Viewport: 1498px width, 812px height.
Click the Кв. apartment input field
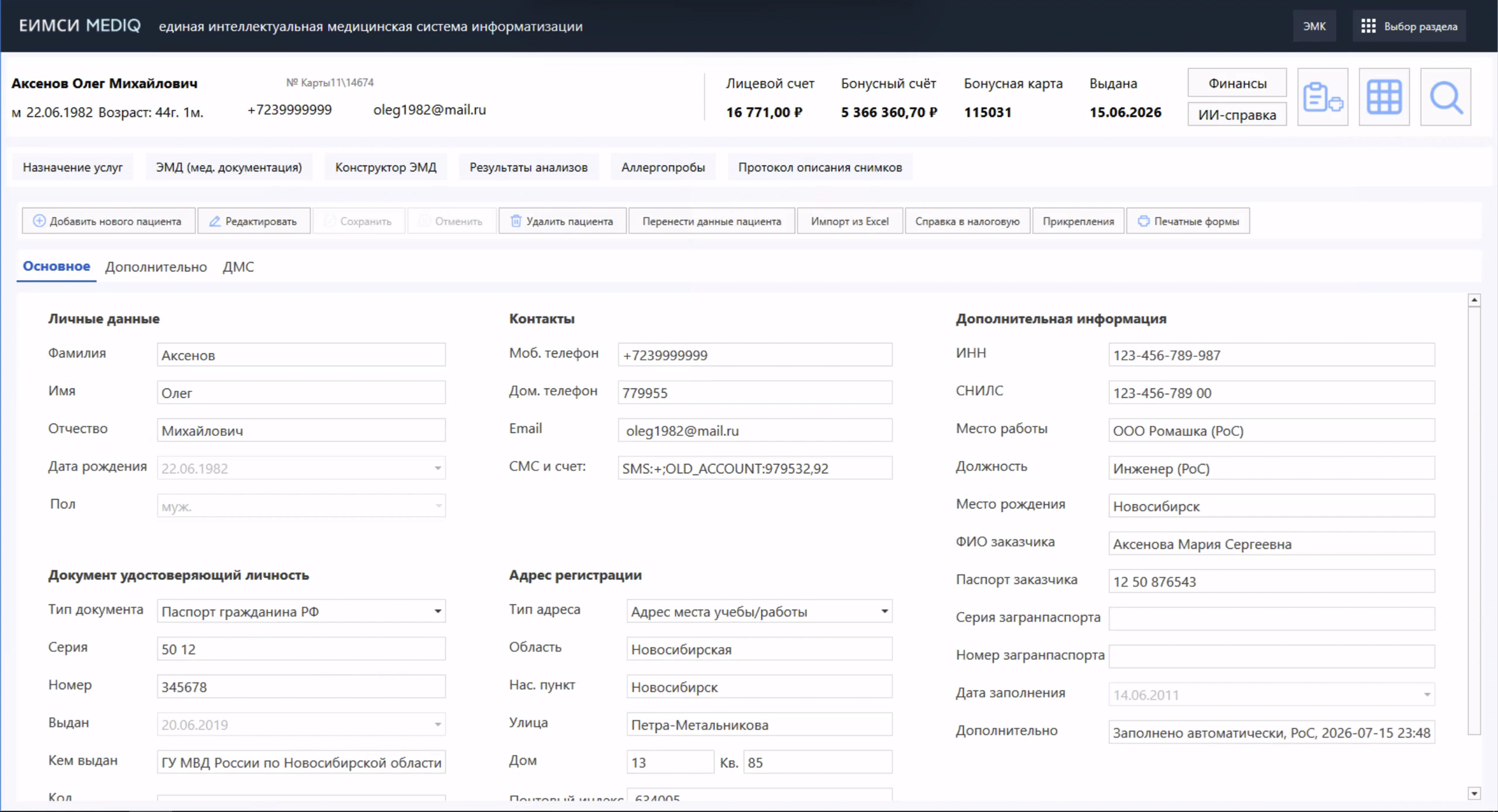pyautogui.click(x=817, y=762)
